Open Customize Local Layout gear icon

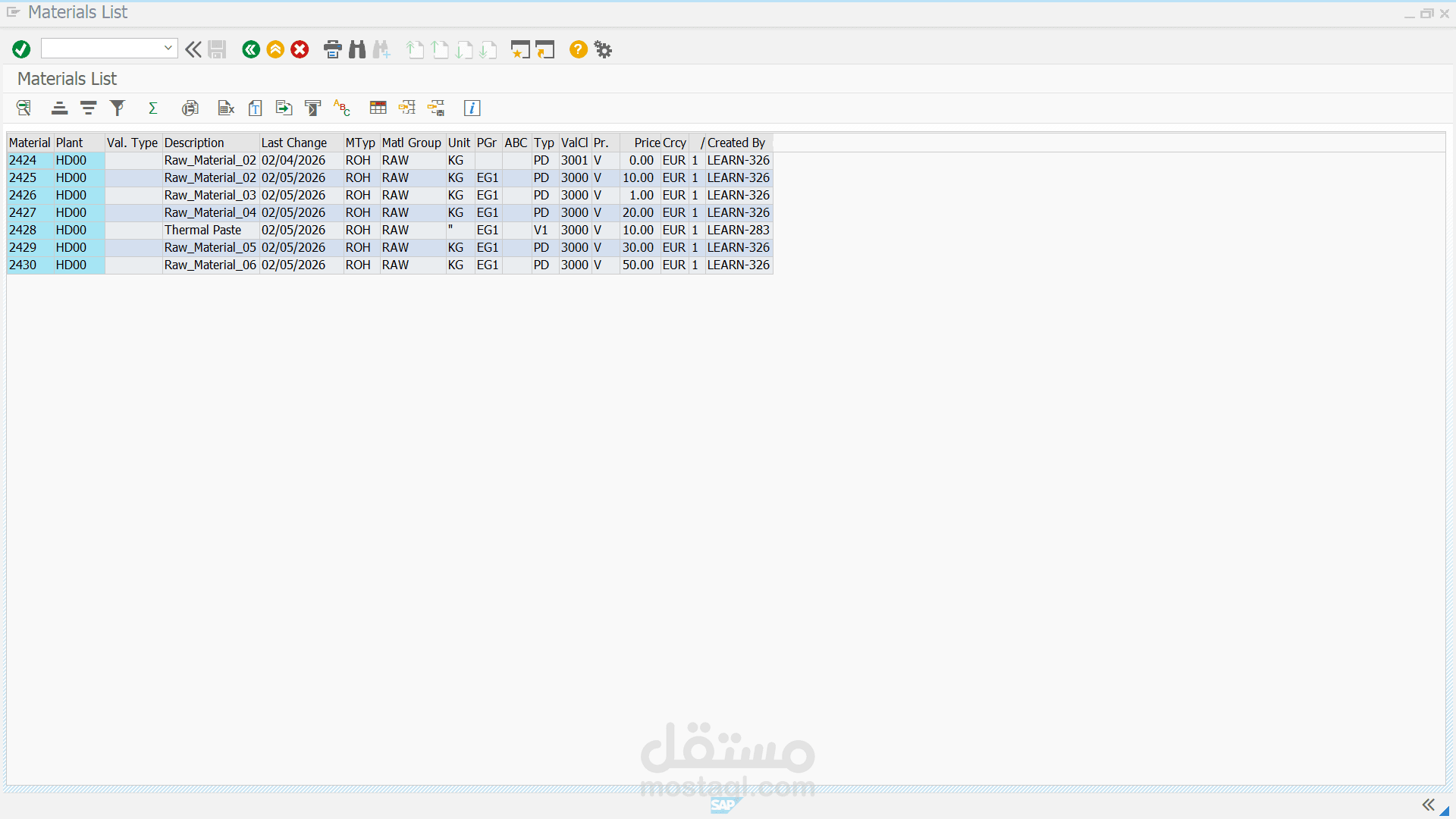[603, 49]
